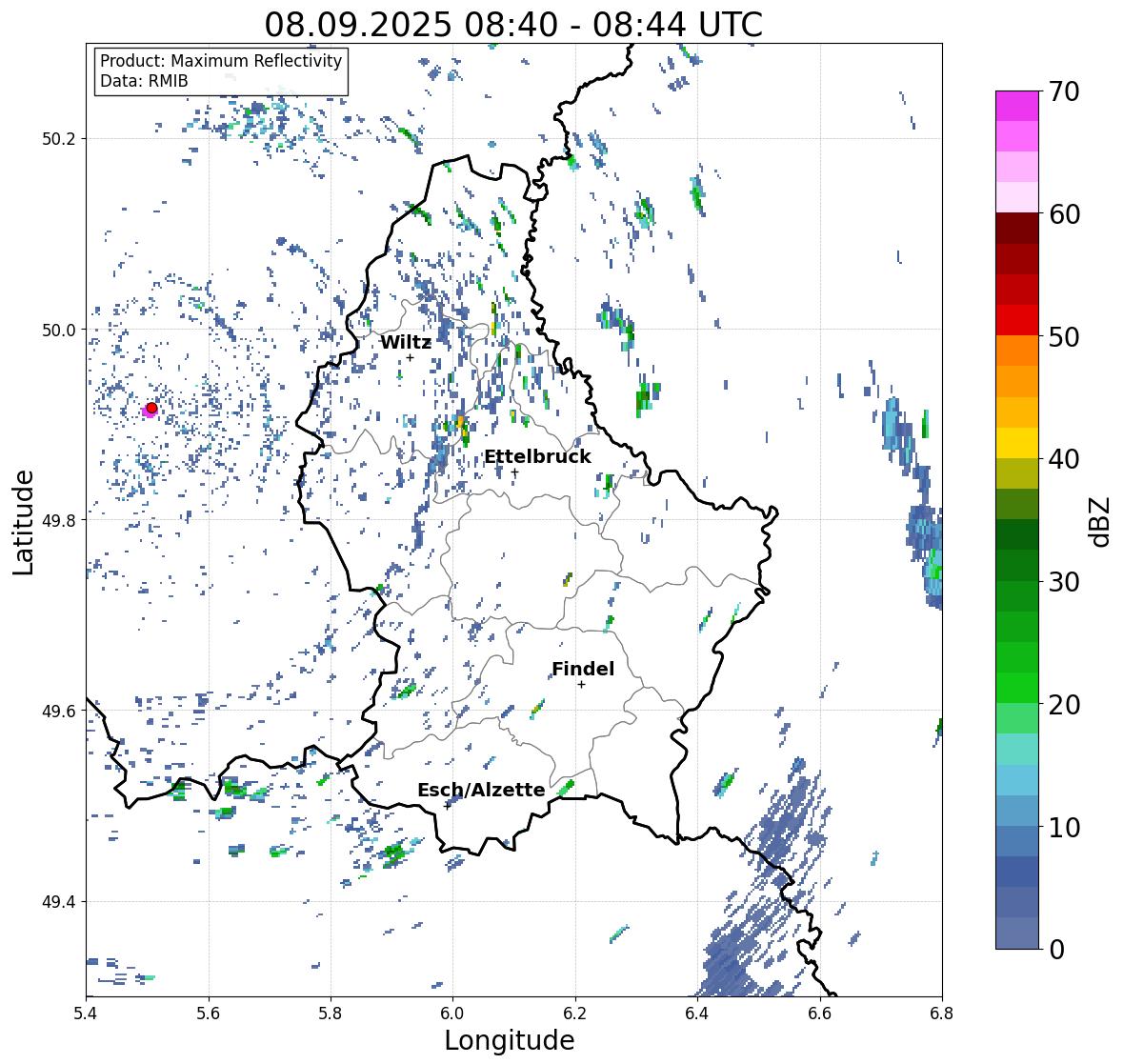
Task: Click the longitude tick label 6.0
Action: 452,1014
